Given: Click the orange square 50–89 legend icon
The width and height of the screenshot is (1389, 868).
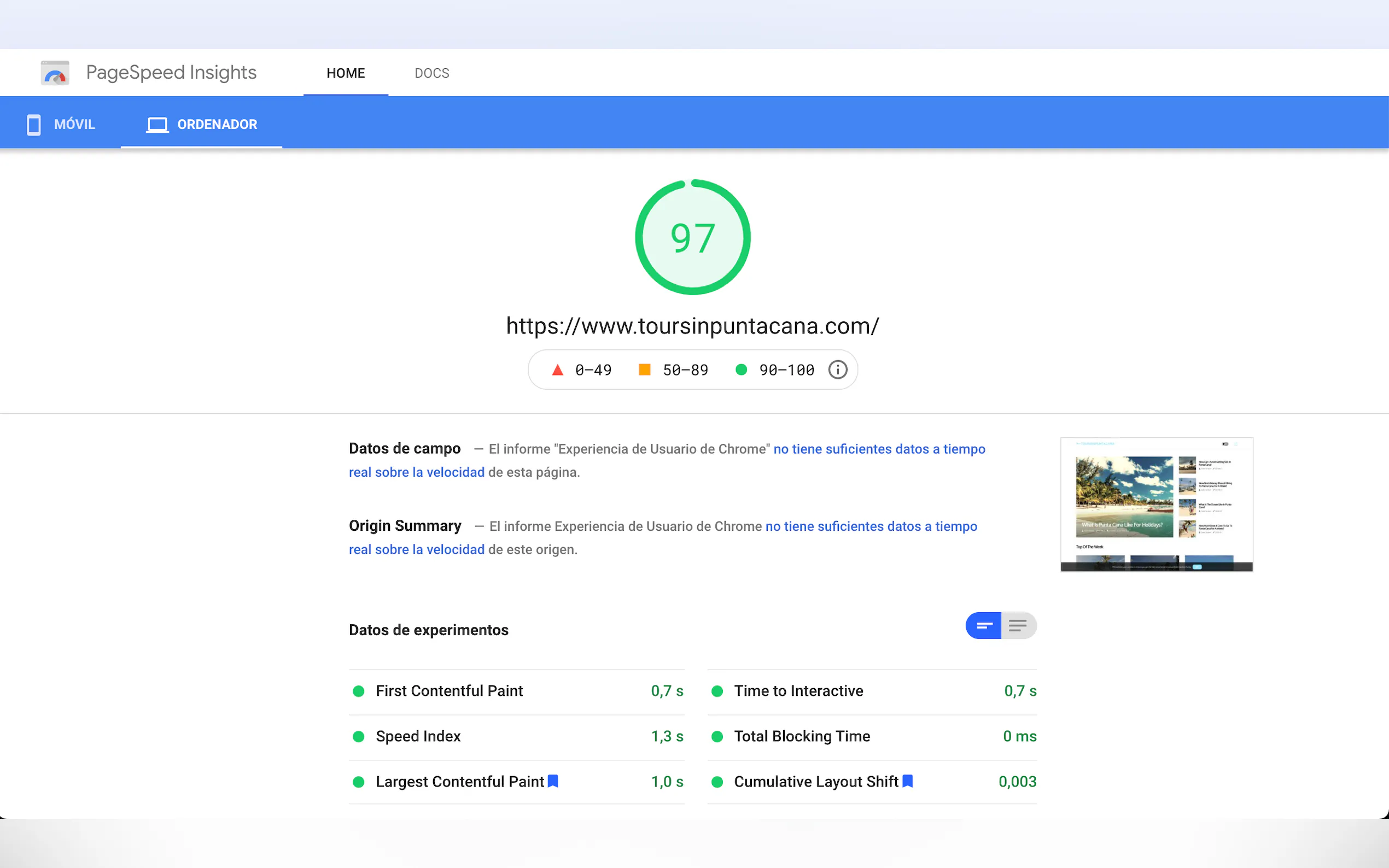Looking at the screenshot, I should pyautogui.click(x=644, y=370).
